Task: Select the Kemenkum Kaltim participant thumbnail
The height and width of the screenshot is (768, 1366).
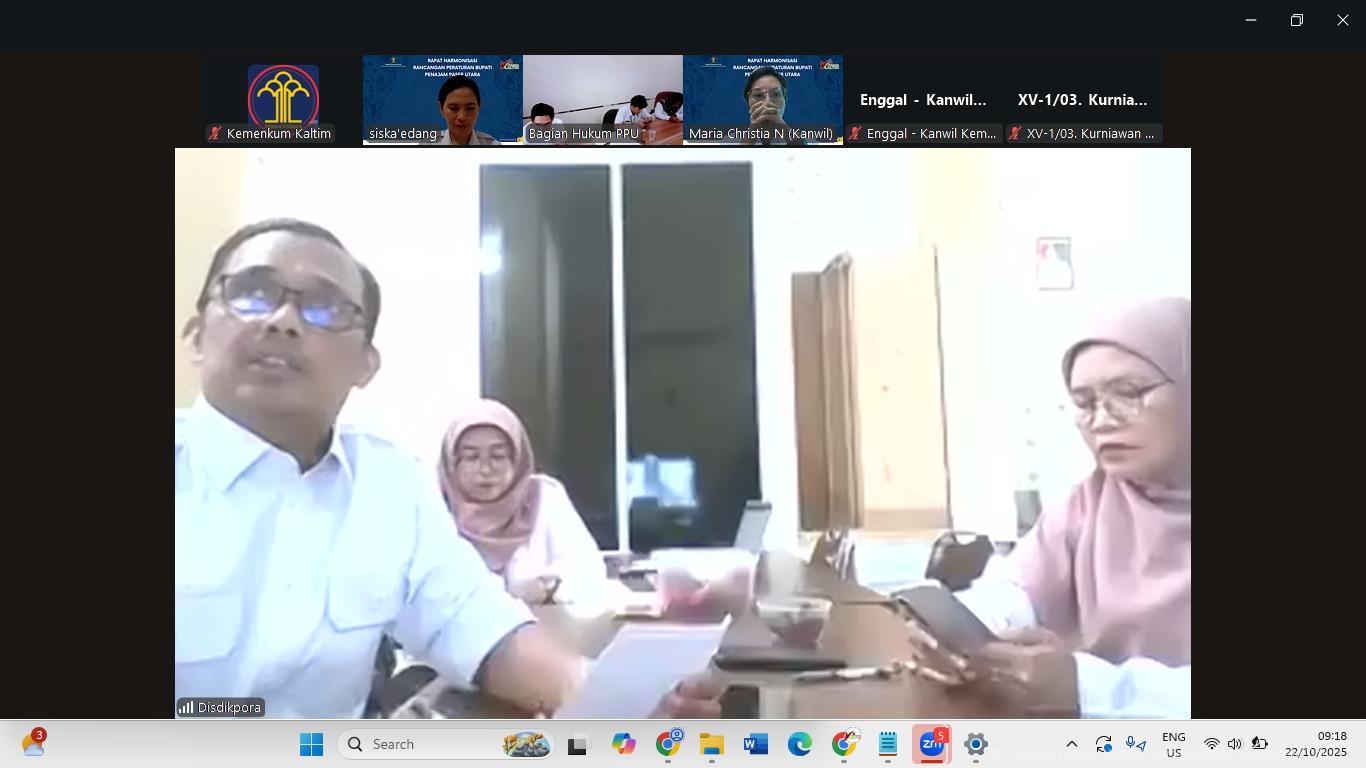Action: click(282, 100)
